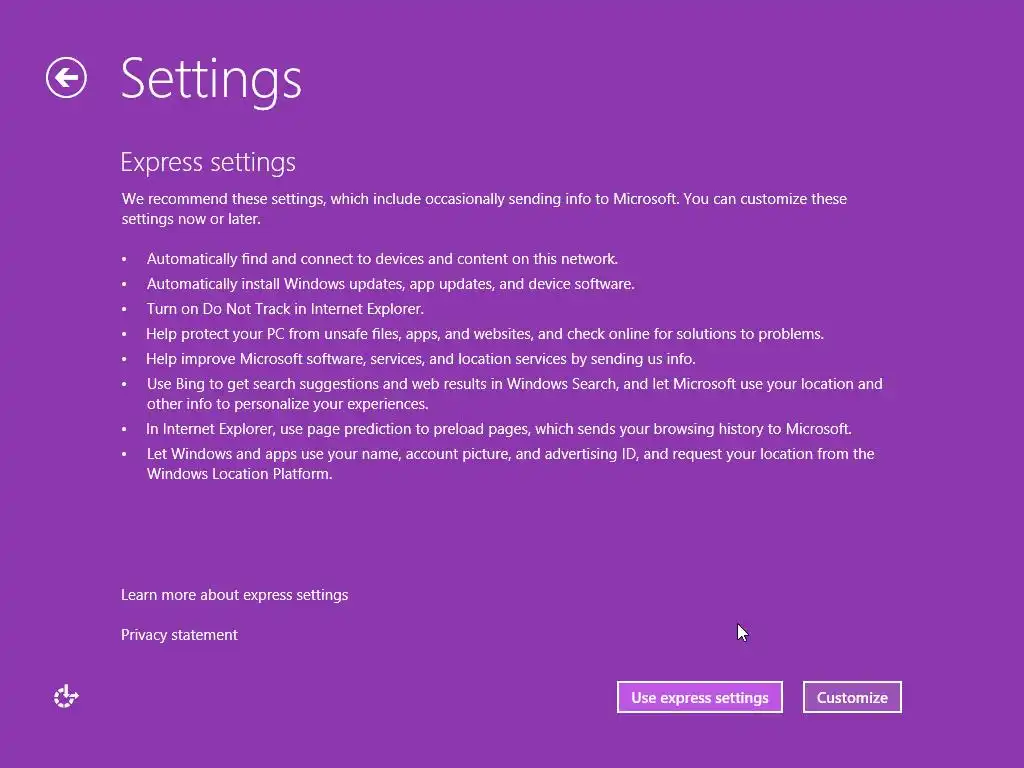The width and height of the screenshot is (1024, 768).
Task: Click the 'We recommend these settings' paragraph
Action: click(x=484, y=208)
